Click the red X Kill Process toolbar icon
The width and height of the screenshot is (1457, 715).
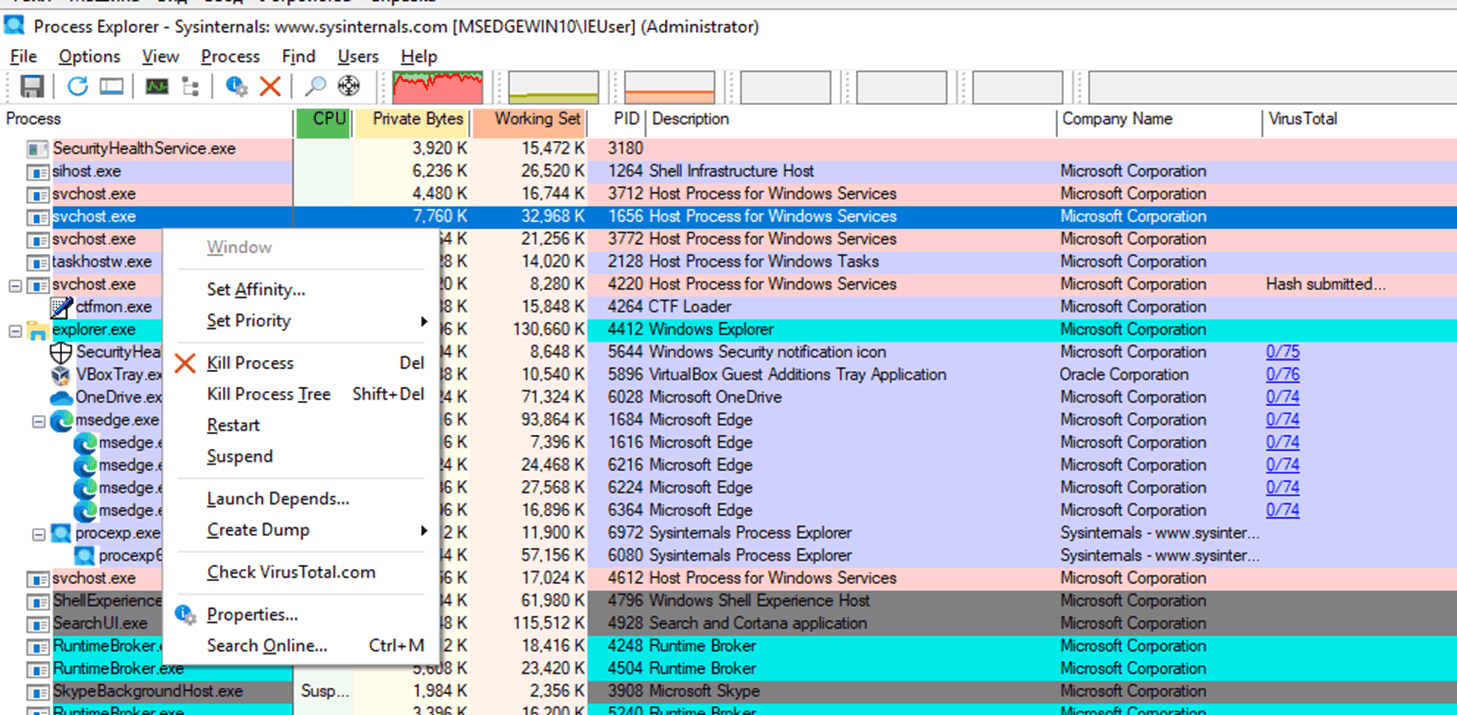[x=270, y=86]
